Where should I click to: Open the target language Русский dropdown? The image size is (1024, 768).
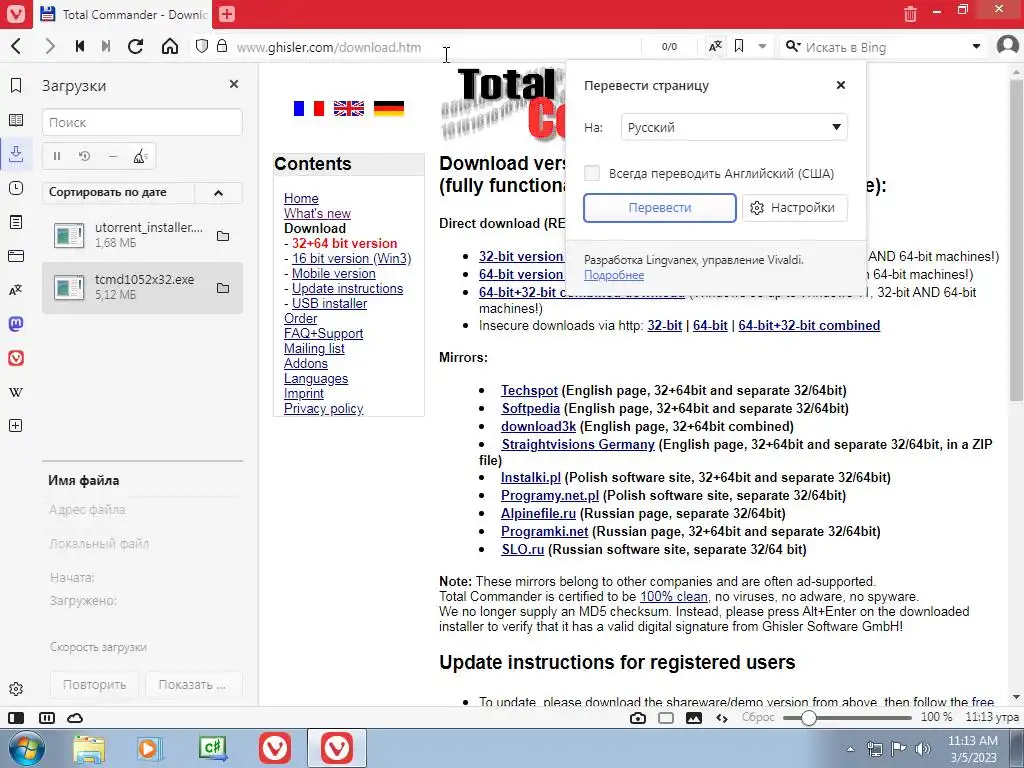pyautogui.click(x=734, y=127)
